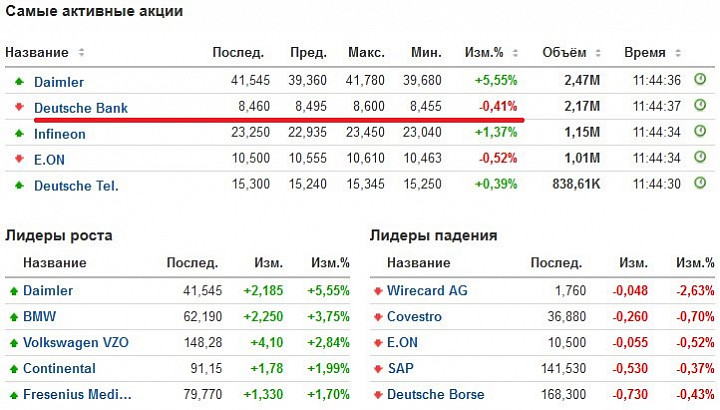Click green up arrow beside BMW
This screenshot has height=410, width=720.
(x=14, y=317)
